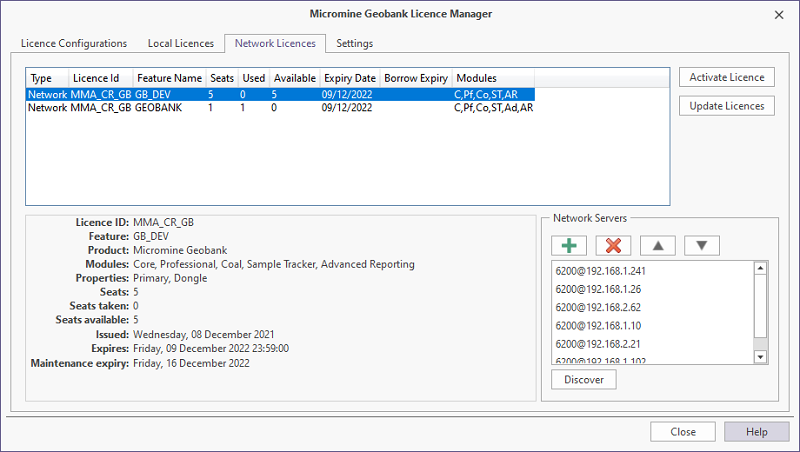The height and width of the screenshot is (452, 800).
Task: Click the Modules details value listing Core, Professional
Action: [274, 264]
